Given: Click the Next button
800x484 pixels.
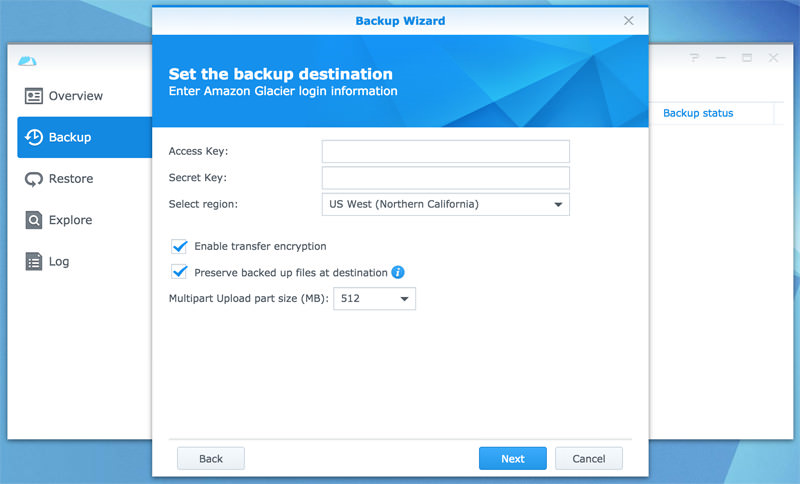Looking at the screenshot, I should pyautogui.click(x=513, y=458).
